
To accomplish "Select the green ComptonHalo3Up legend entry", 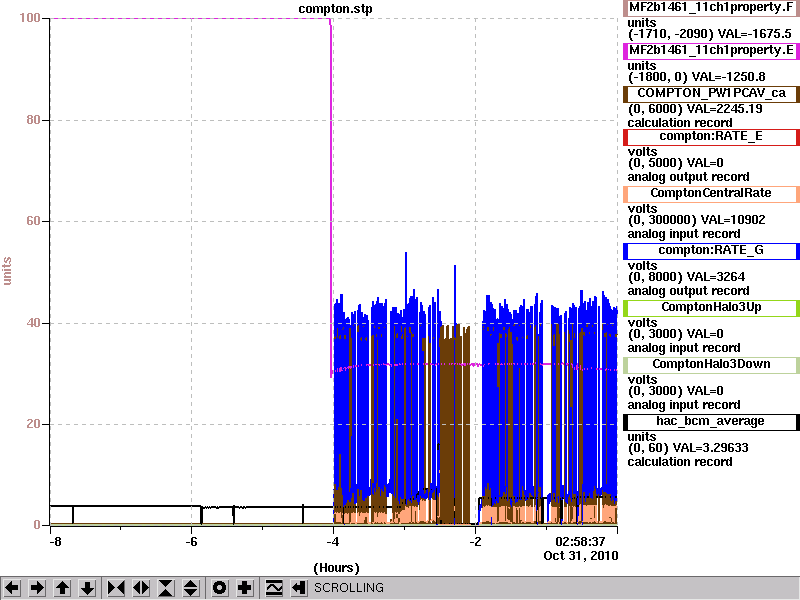I will pos(711,308).
